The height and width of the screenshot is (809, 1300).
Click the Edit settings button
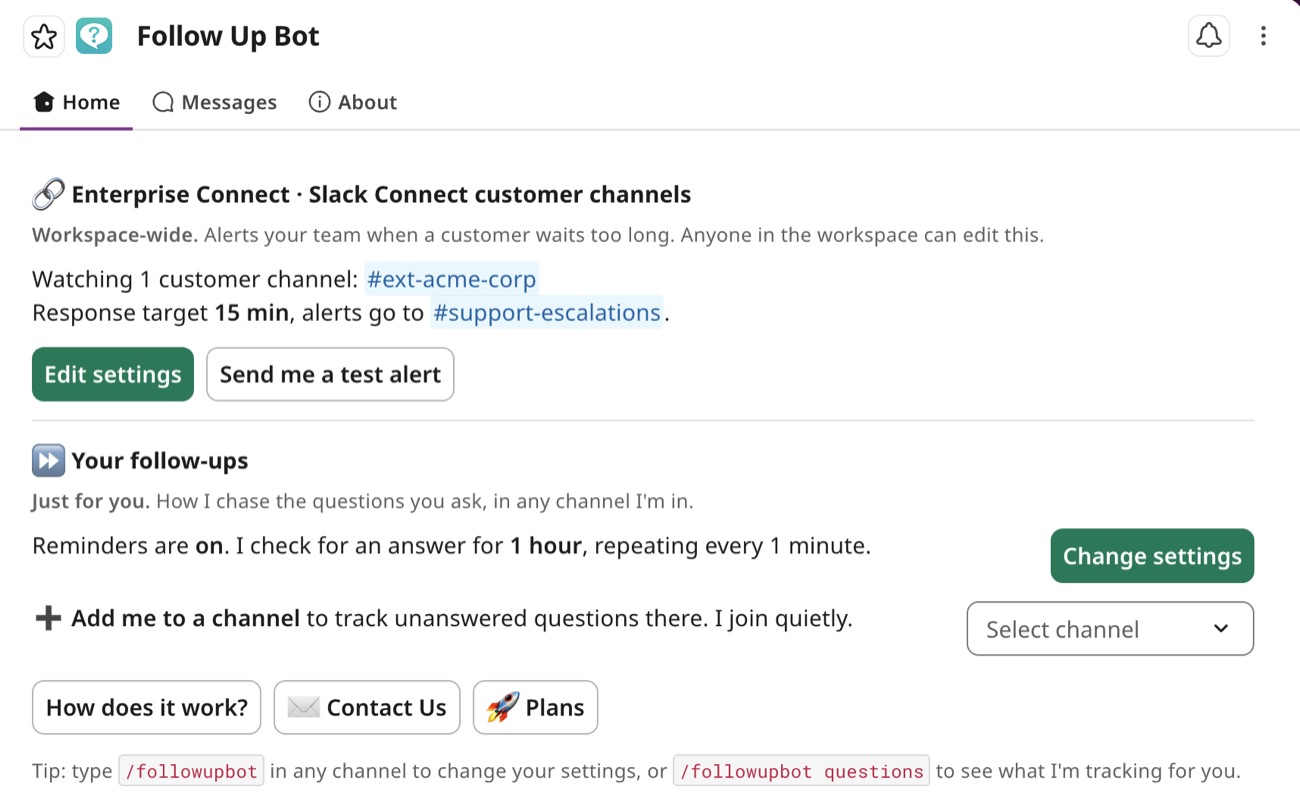(113, 374)
